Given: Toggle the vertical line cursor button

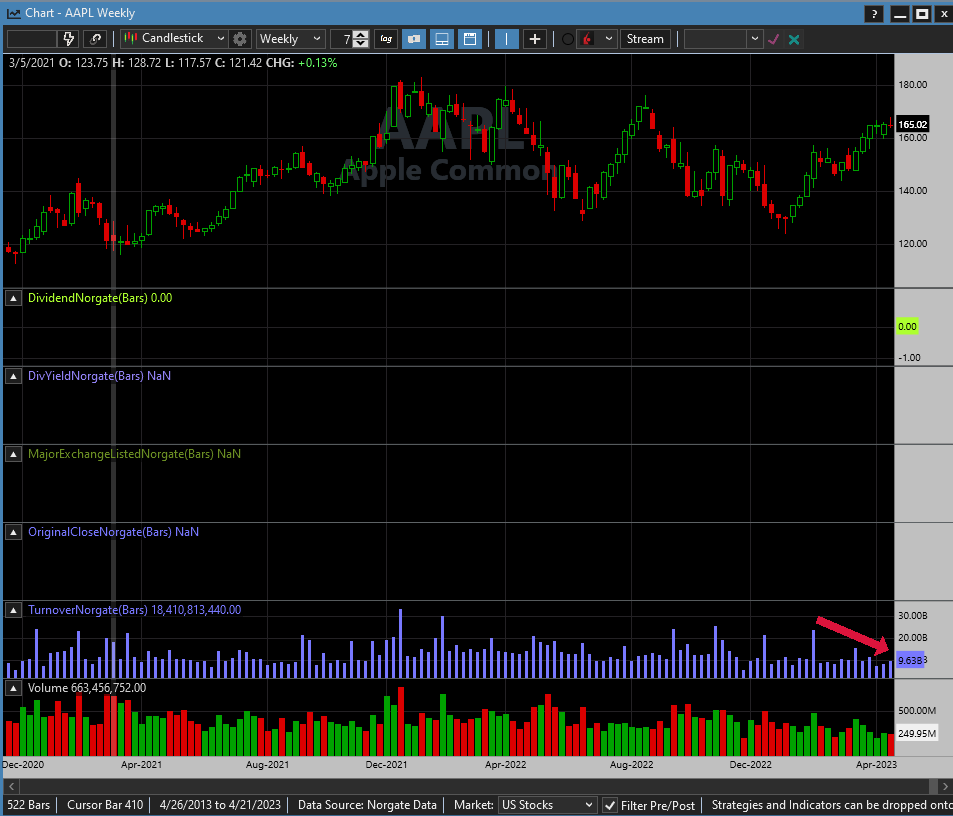Looking at the screenshot, I should tap(506, 39).
